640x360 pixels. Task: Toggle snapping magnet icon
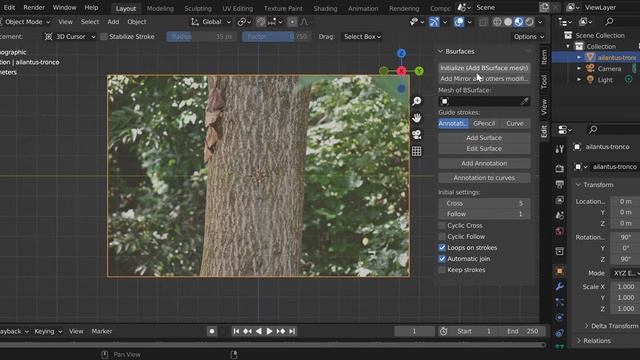pos(261,22)
